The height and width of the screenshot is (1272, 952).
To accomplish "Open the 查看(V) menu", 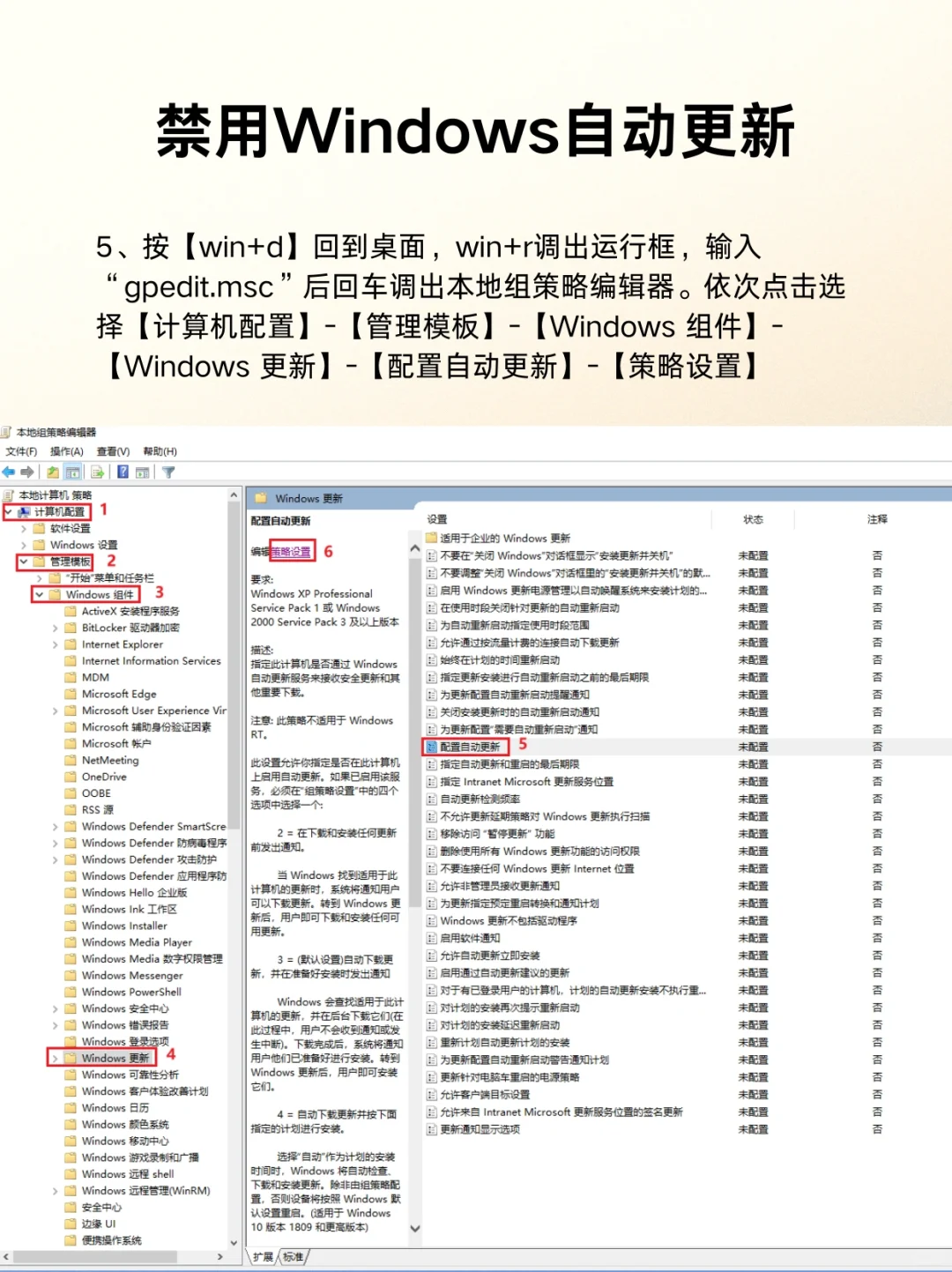I will pos(113,450).
